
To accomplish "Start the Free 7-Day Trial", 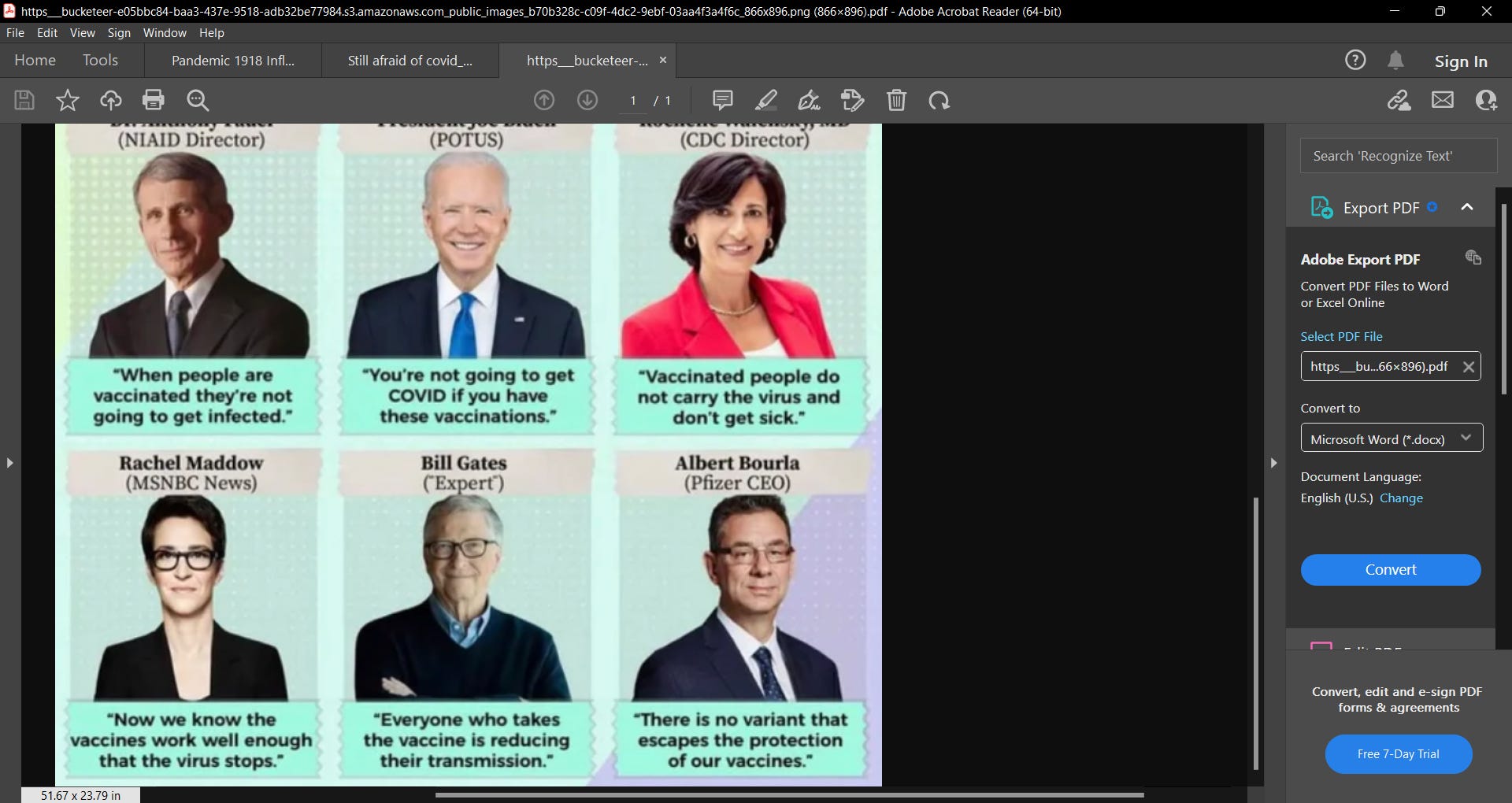I will (x=1399, y=753).
